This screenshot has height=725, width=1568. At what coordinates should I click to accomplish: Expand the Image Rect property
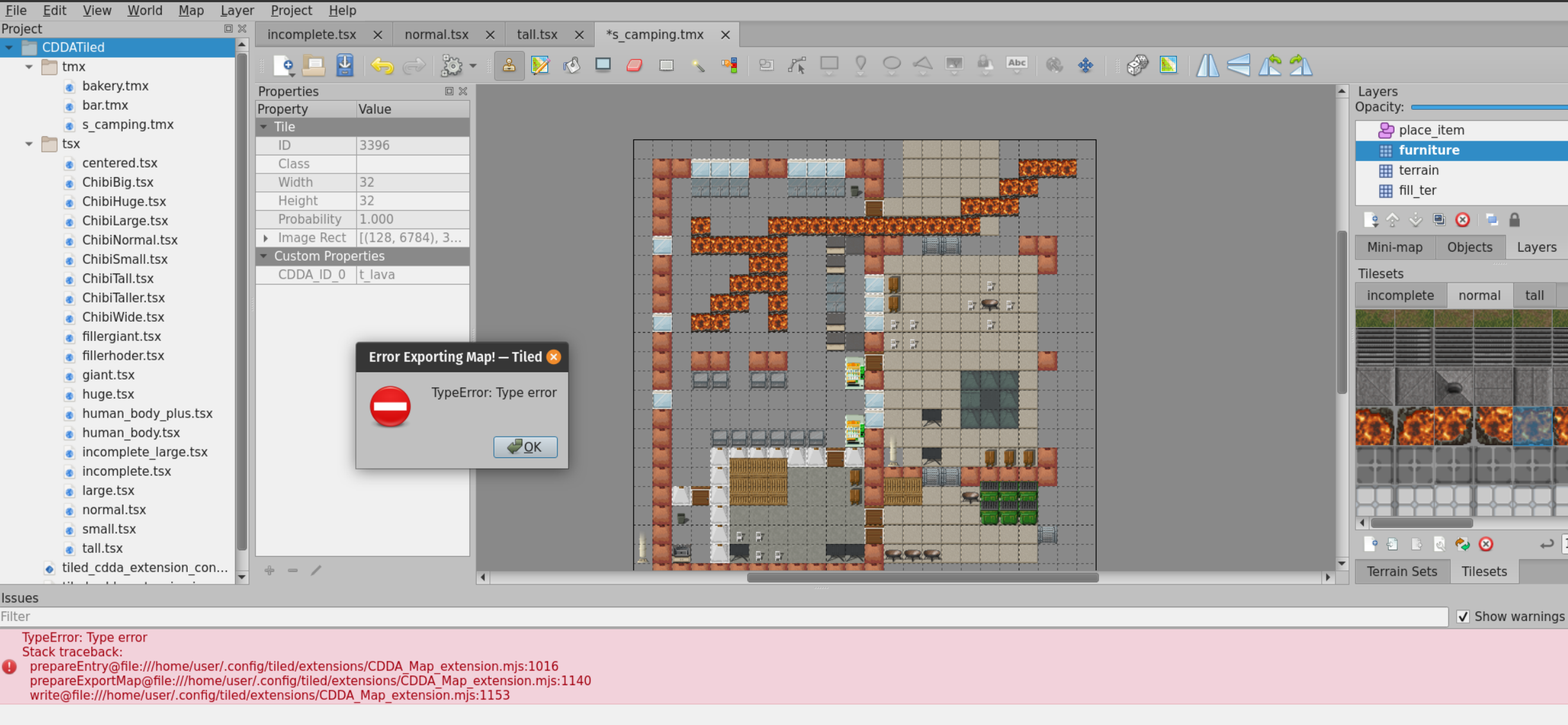pos(267,238)
